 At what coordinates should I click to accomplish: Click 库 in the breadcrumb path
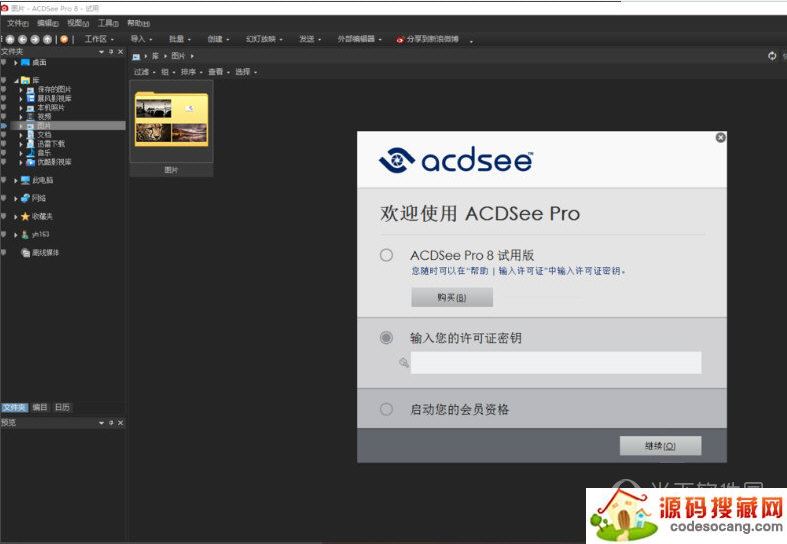pos(155,56)
